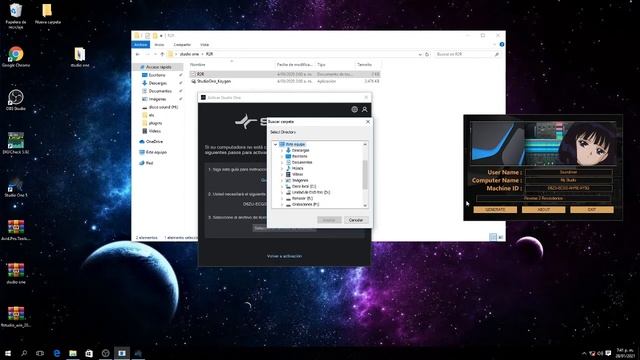Open Microsoft Store from the taskbar
This screenshot has height=360, width=640.
point(89,353)
